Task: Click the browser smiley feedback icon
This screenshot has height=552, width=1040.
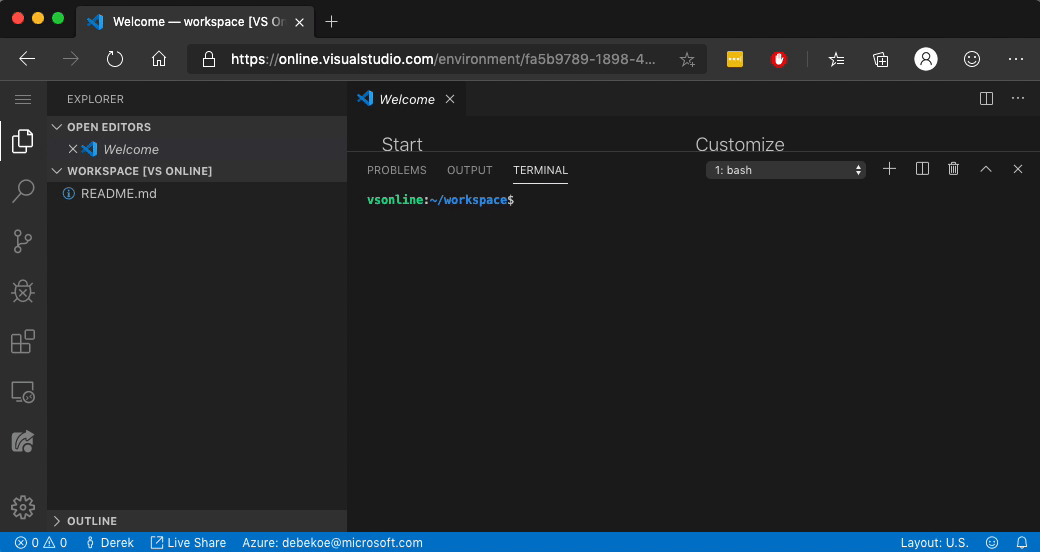Action: 972,59
